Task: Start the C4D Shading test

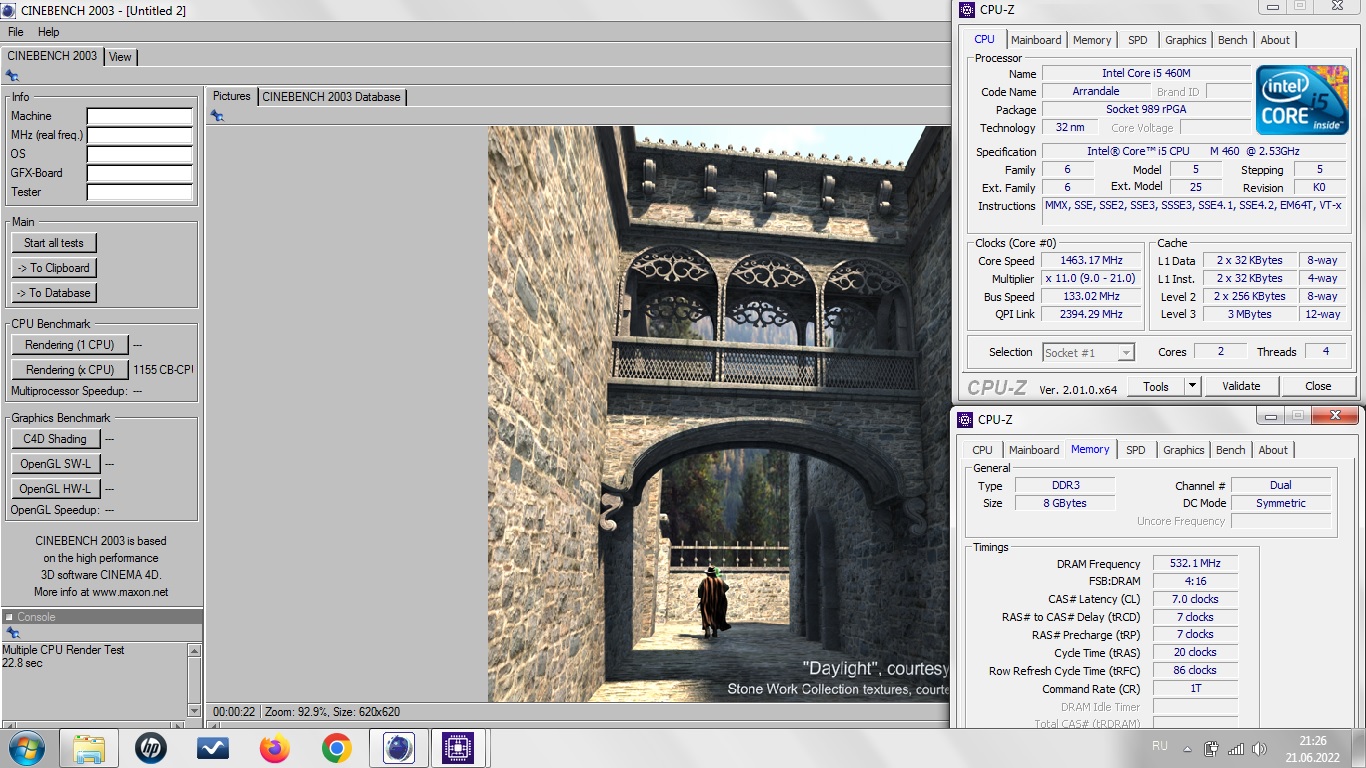Action: [55, 439]
